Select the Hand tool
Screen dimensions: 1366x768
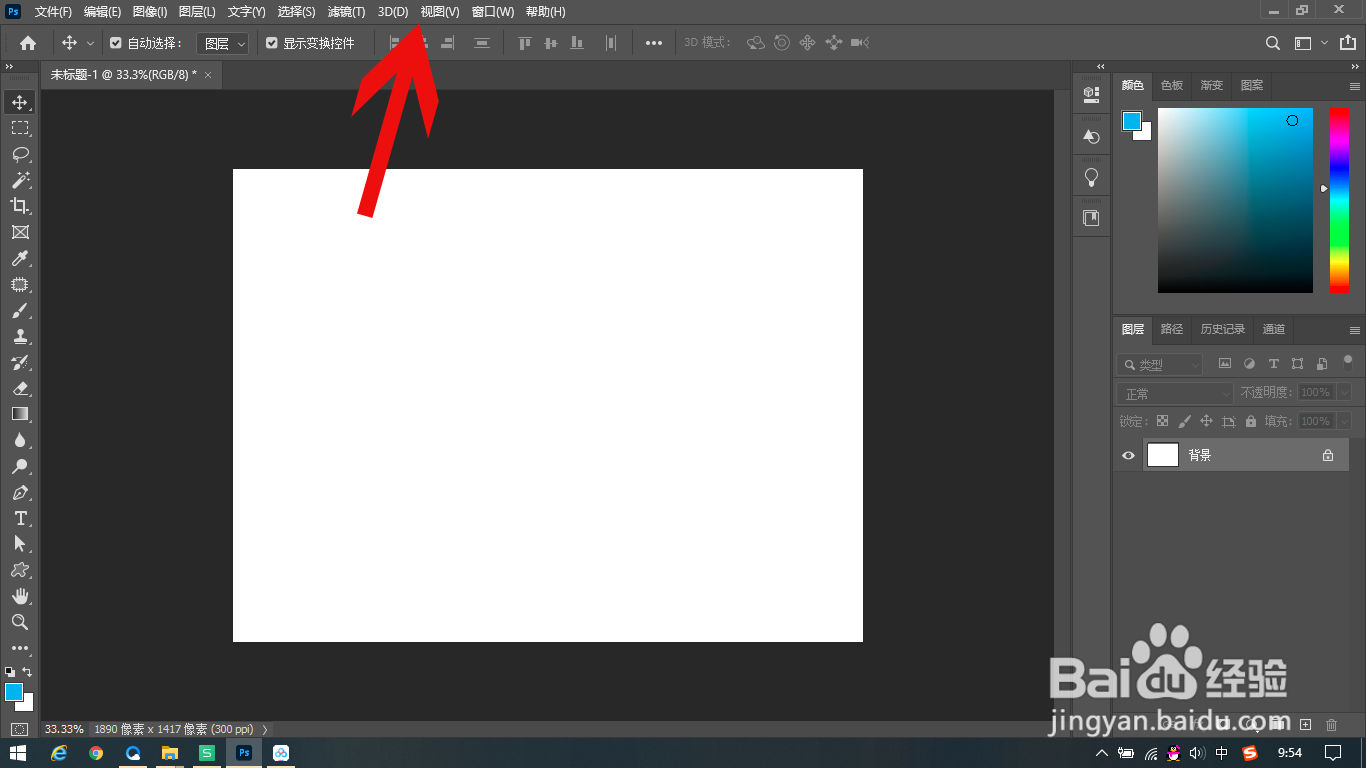(x=20, y=596)
